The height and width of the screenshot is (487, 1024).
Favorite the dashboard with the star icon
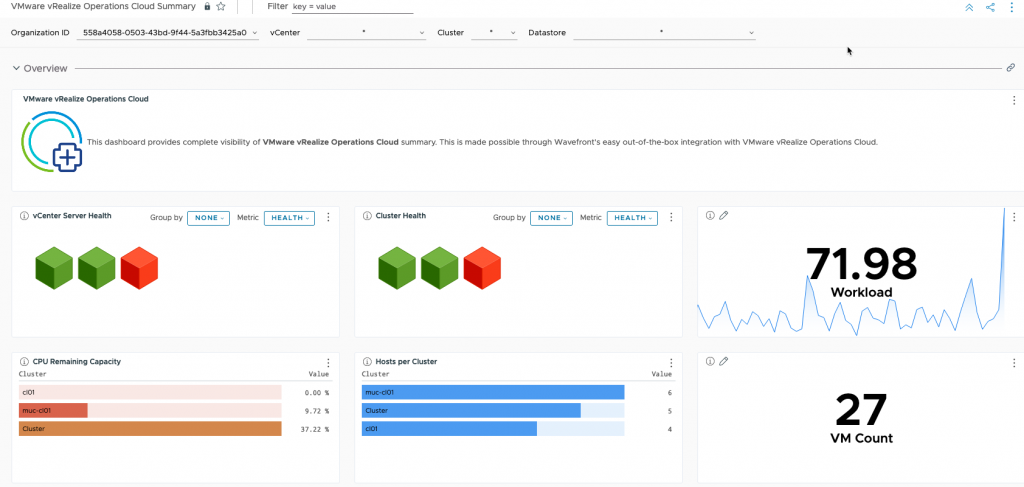point(221,7)
